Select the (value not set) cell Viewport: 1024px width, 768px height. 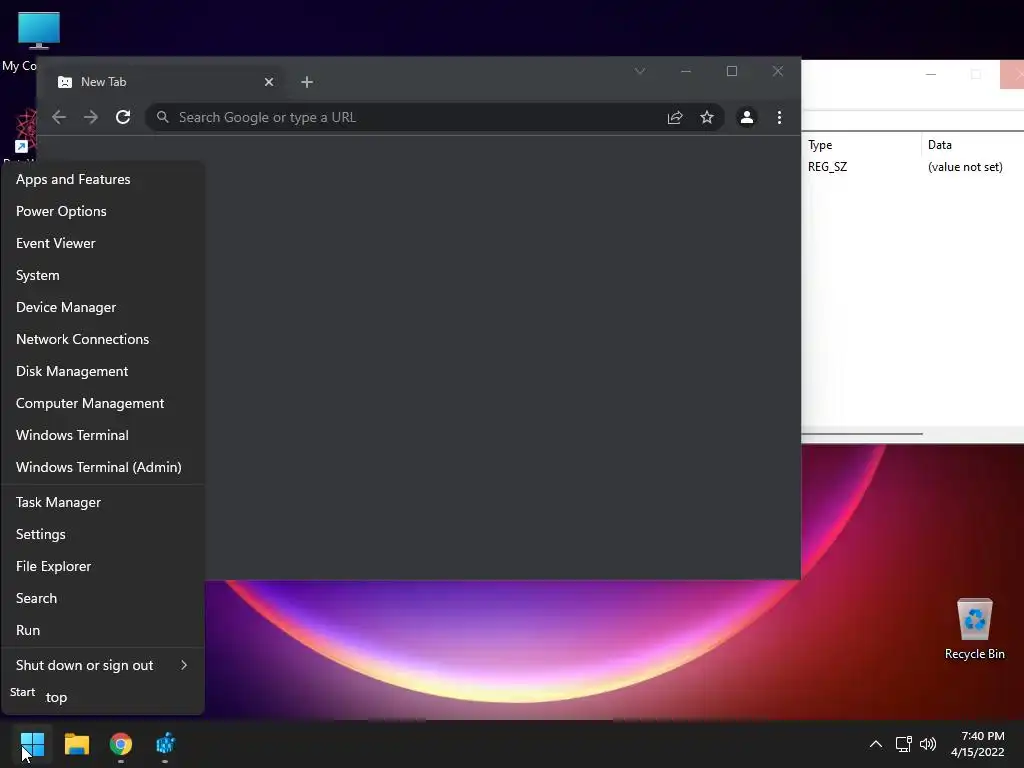(965, 167)
